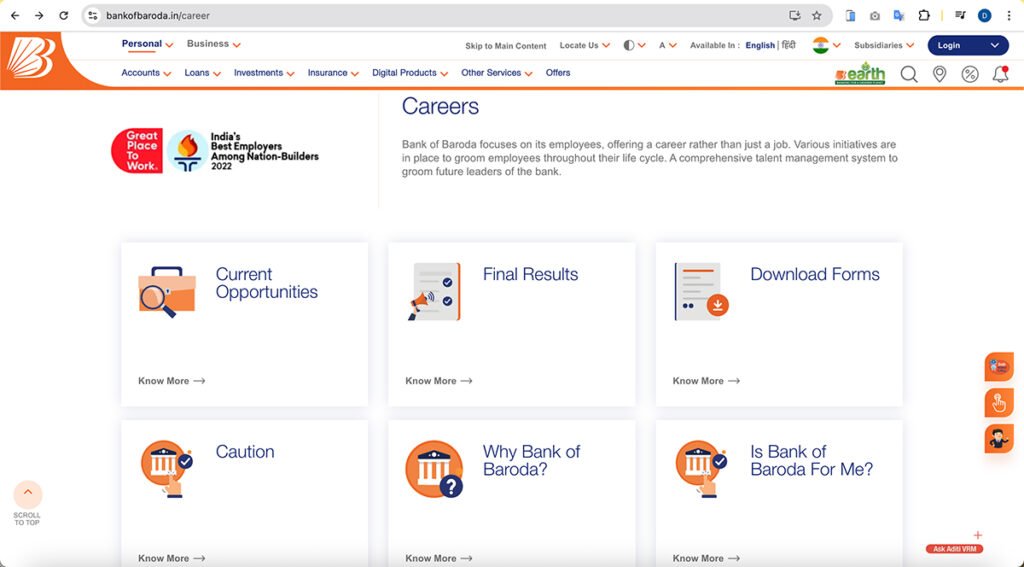Open the Is Bank of Baroda For Me? heading
The height and width of the screenshot is (567, 1024).
point(811,461)
